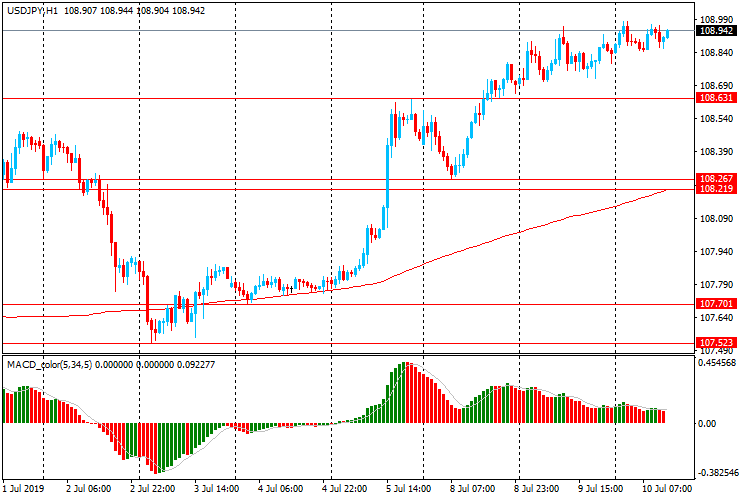Image resolution: width=740 pixels, height=500 pixels.
Task: Click the 108.267 resistance level label
Action: point(716,178)
